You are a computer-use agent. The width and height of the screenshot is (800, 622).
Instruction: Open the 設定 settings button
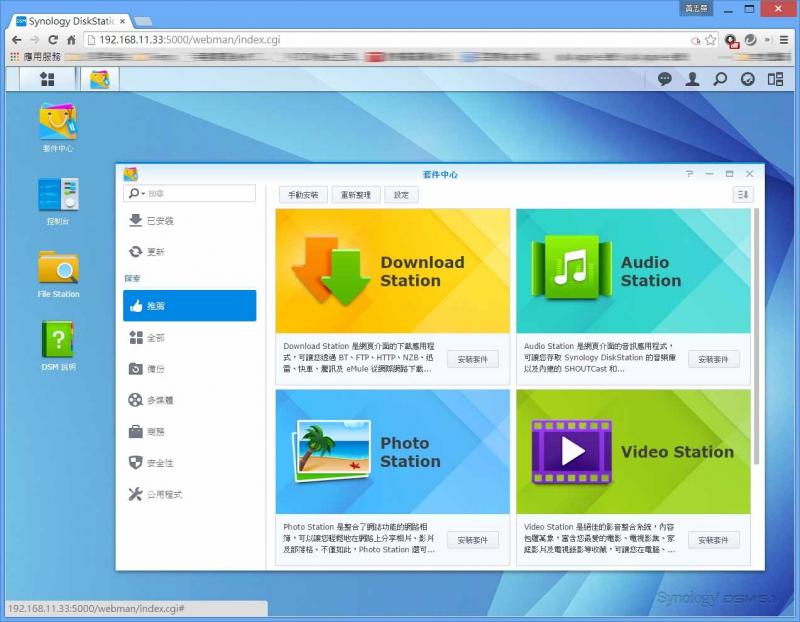401,194
